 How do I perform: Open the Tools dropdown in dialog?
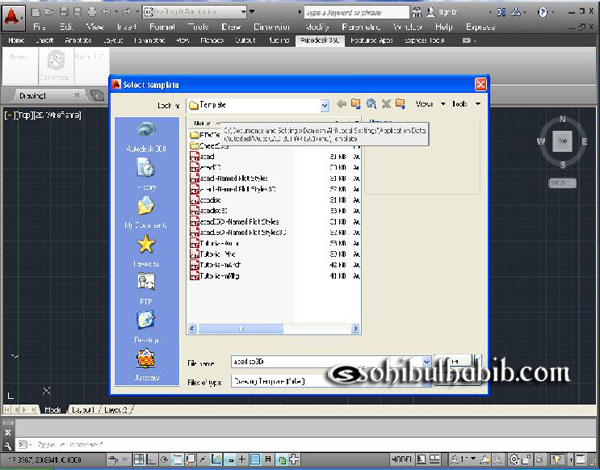tap(466, 104)
